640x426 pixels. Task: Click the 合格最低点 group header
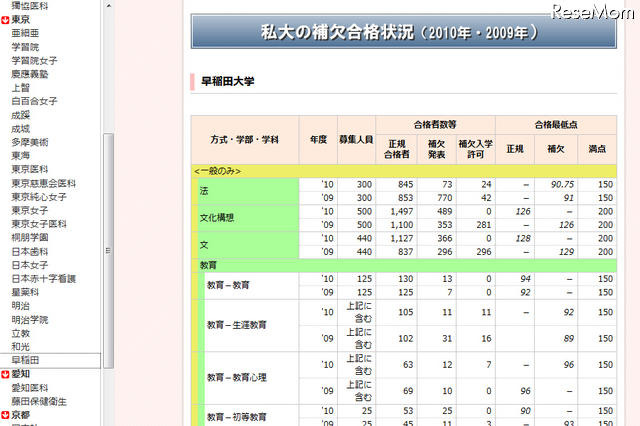(556, 125)
